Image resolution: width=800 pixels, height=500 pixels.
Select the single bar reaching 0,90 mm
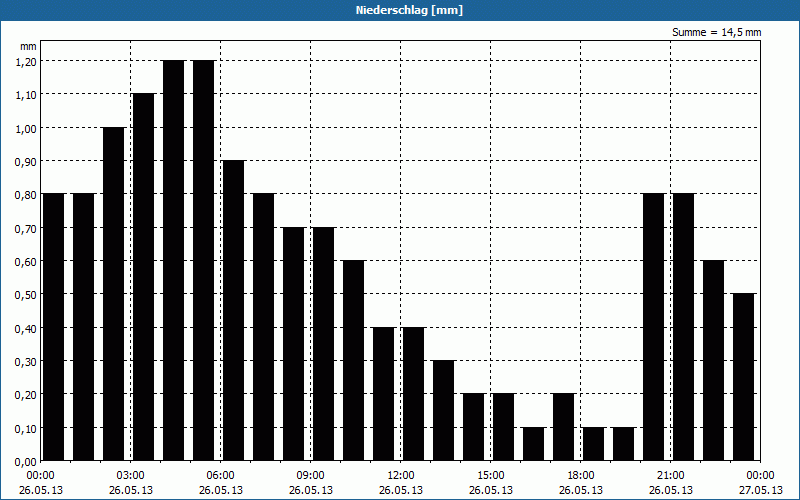click(x=234, y=311)
